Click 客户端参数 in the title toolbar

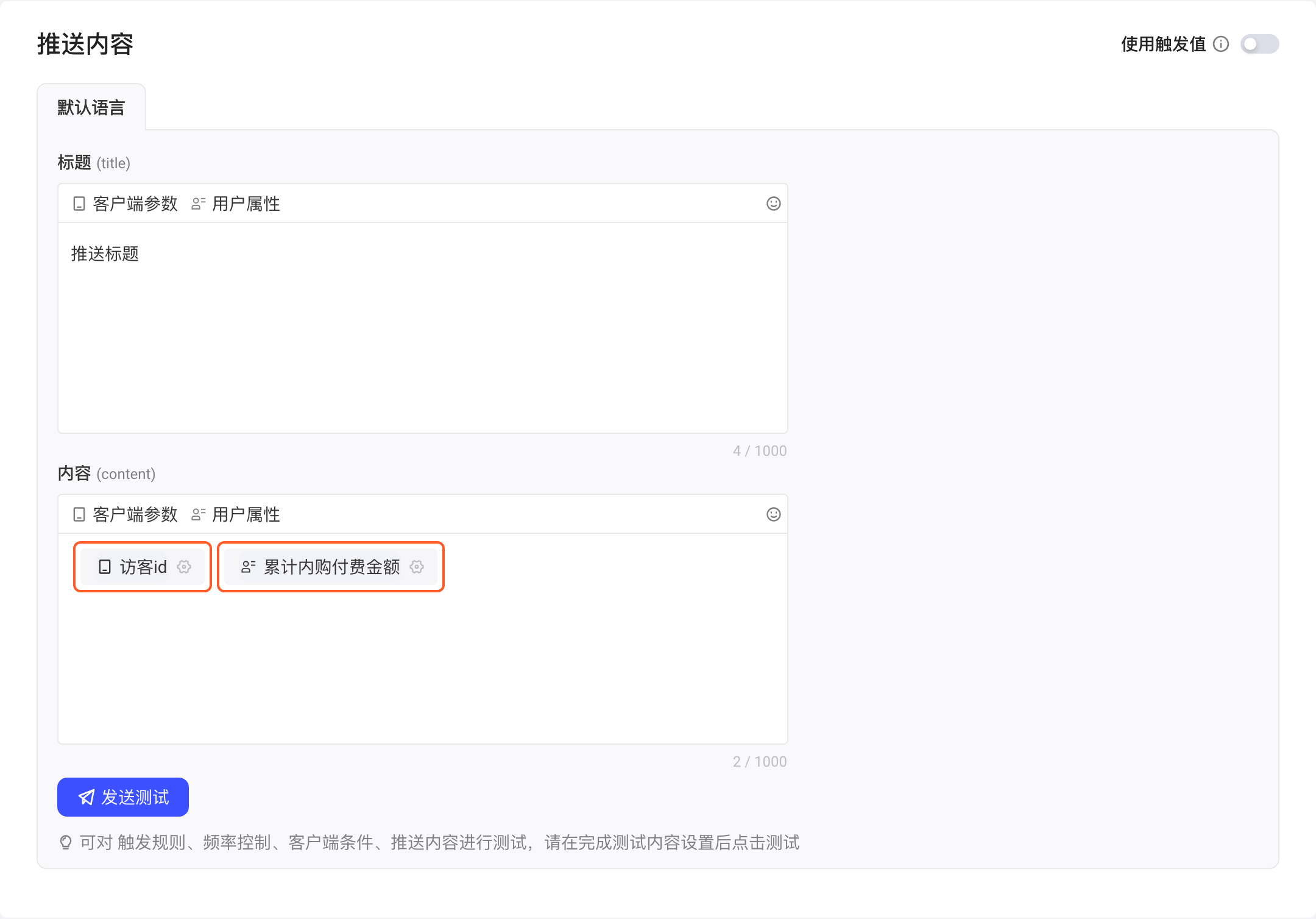click(125, 204)
